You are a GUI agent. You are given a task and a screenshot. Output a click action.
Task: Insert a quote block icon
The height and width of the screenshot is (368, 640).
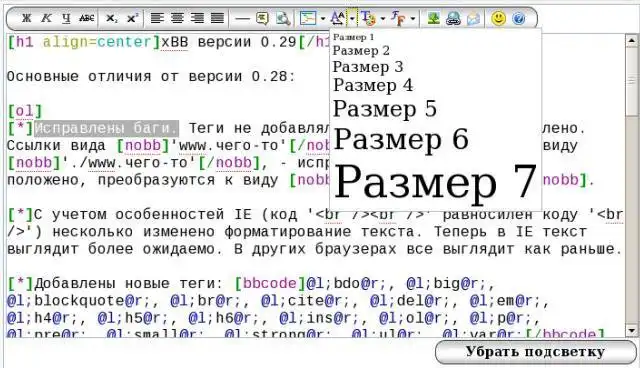(262, 18)
